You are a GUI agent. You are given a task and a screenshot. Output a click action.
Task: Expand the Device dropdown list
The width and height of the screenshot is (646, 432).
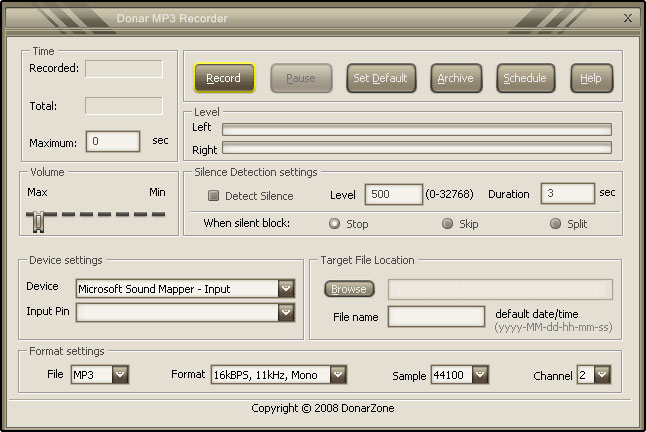tap(286, 289)
